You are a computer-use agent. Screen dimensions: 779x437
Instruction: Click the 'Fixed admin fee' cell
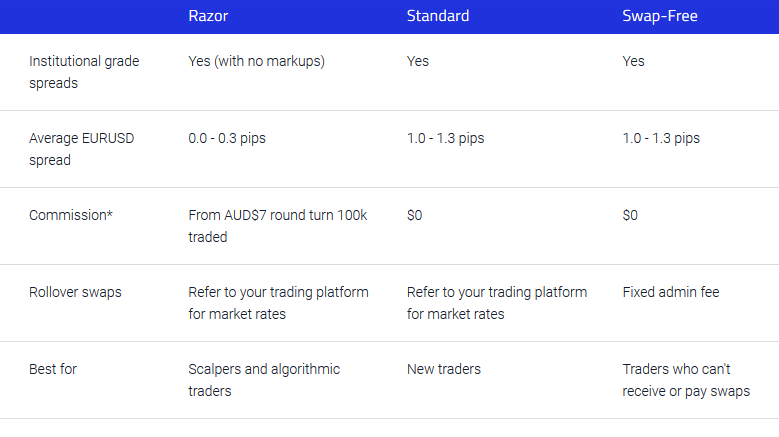coord(670,292)
